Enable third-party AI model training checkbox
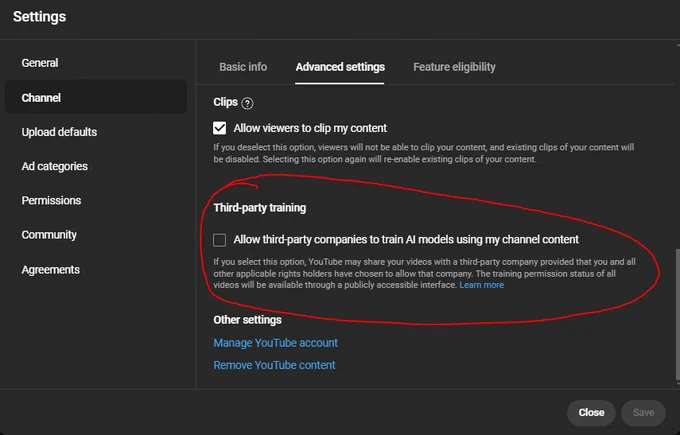Screen dimensions: 680x435 [219, 240]
